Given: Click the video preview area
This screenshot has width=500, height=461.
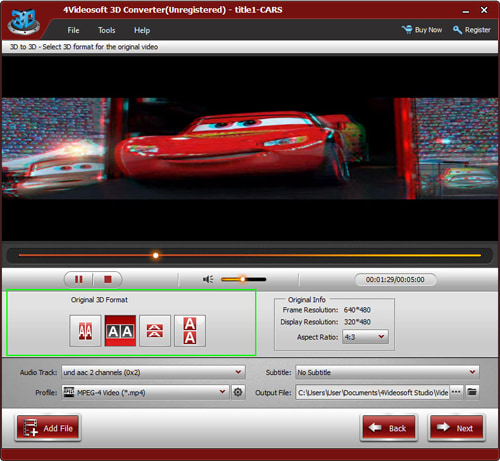Looking at the screenshot, I should (250, 149).
